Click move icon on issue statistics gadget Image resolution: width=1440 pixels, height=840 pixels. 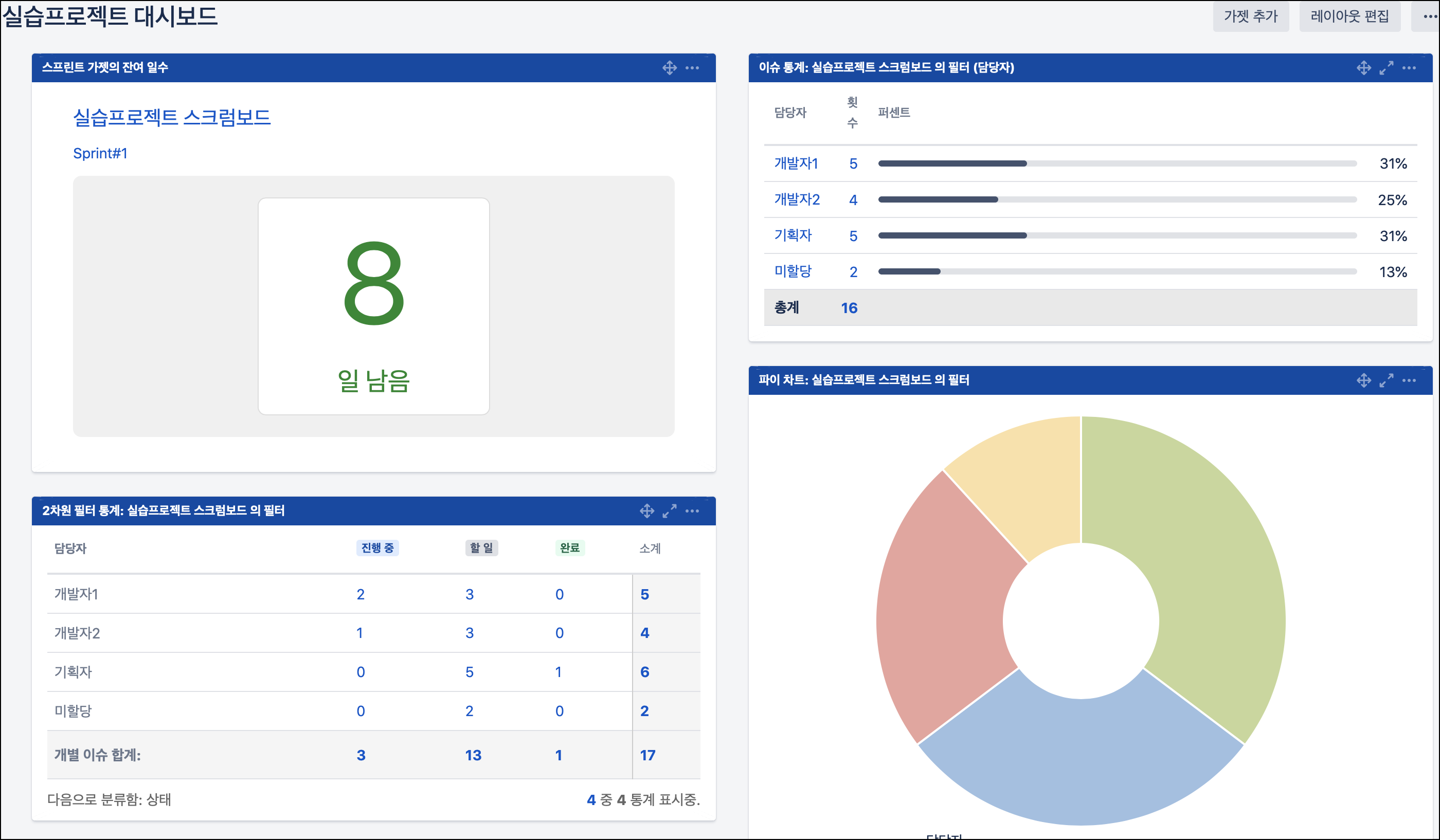coord(1363,68)
